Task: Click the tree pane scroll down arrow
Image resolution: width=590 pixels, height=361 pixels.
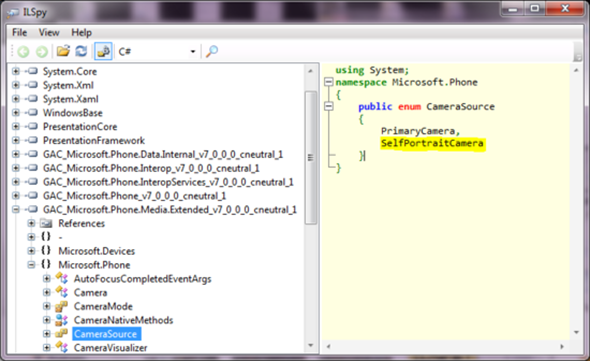Action: 310,345
